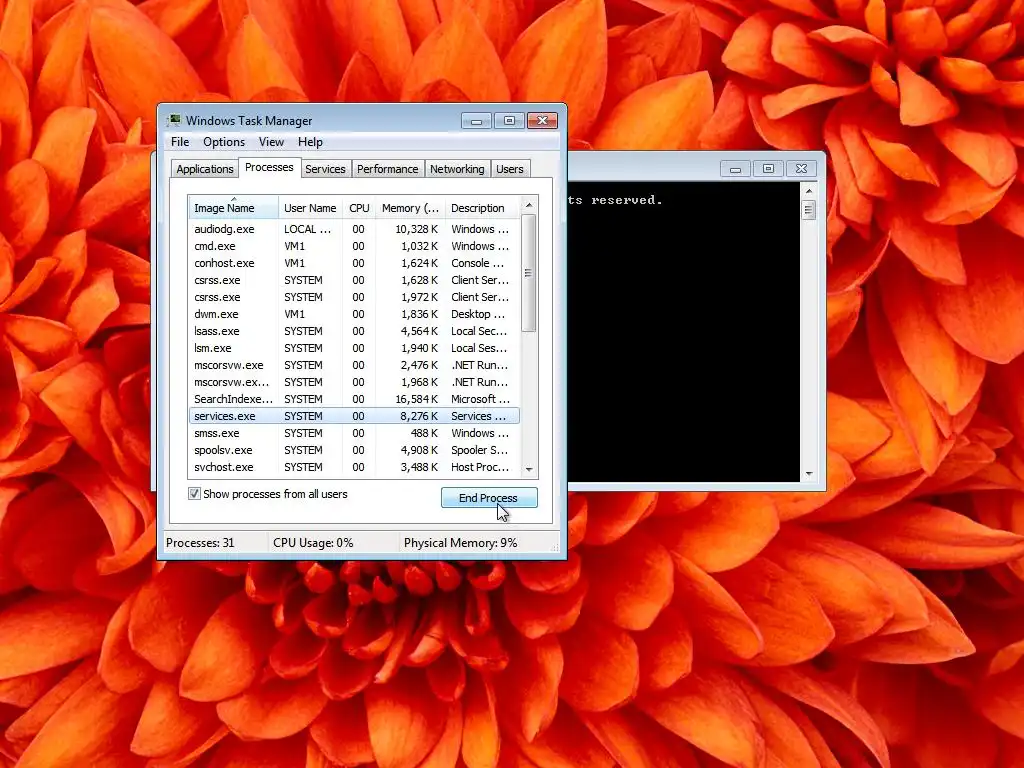
Task: Click the Task Manager title bar icon
Action: coord(174,120)
